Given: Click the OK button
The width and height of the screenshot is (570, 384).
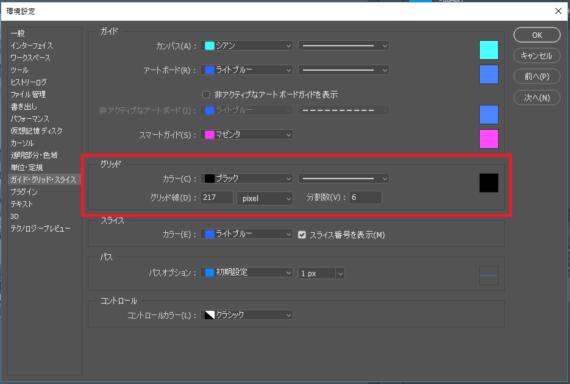Looking at the screenshot, I should pos(537,35).
